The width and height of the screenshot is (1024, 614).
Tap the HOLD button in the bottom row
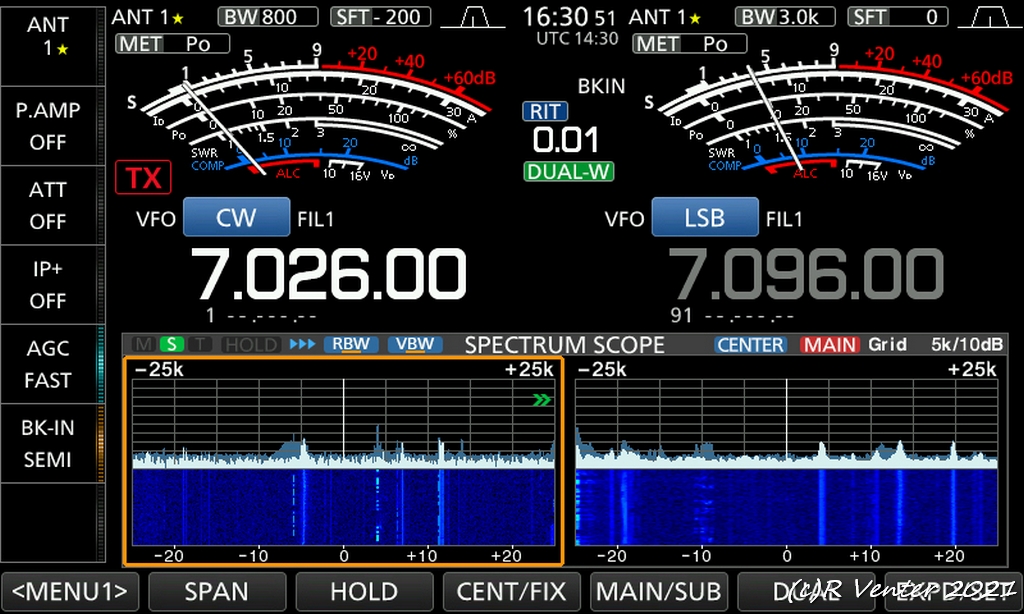[364, 592]
